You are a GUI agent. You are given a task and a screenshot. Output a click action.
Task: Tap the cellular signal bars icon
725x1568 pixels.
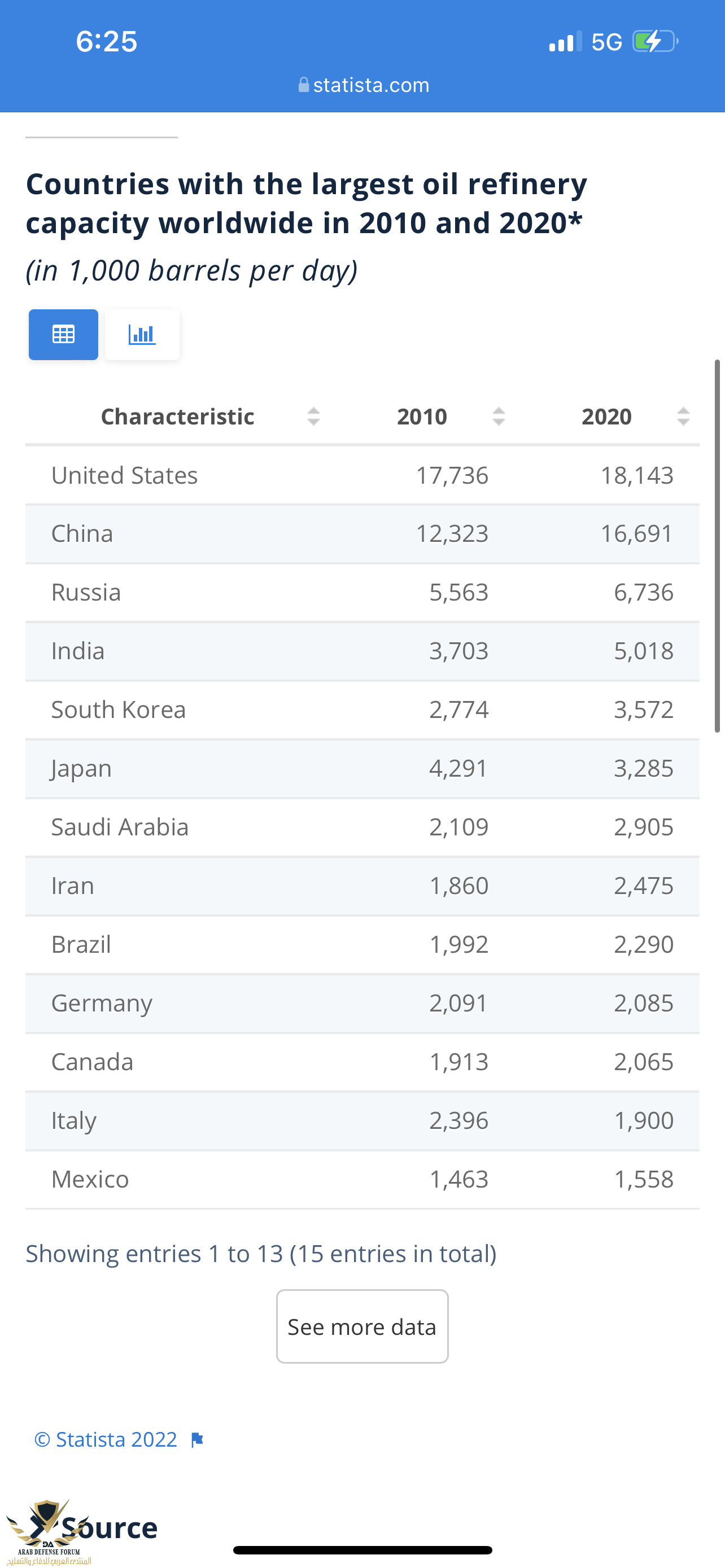pyautogui.click(x=565, y=42)
